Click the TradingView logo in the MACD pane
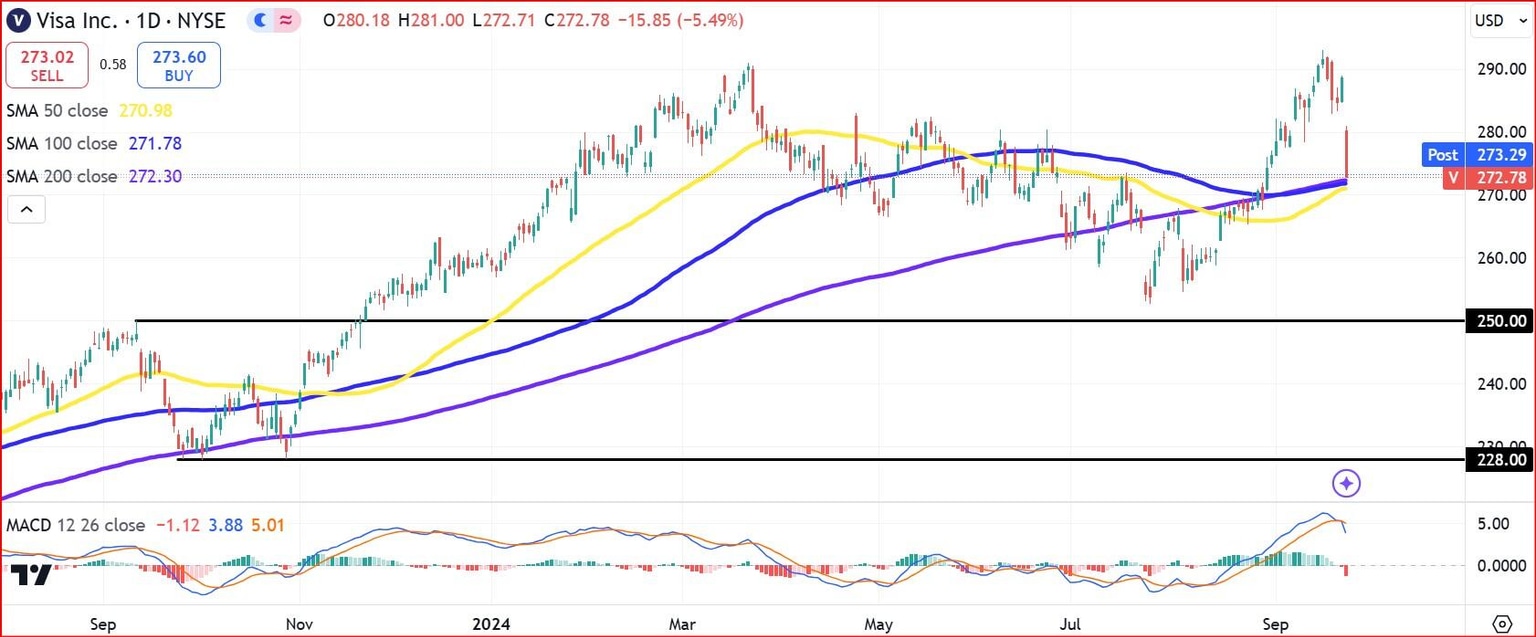Screen dimensions: 1536x637 (x=31, y=574)
